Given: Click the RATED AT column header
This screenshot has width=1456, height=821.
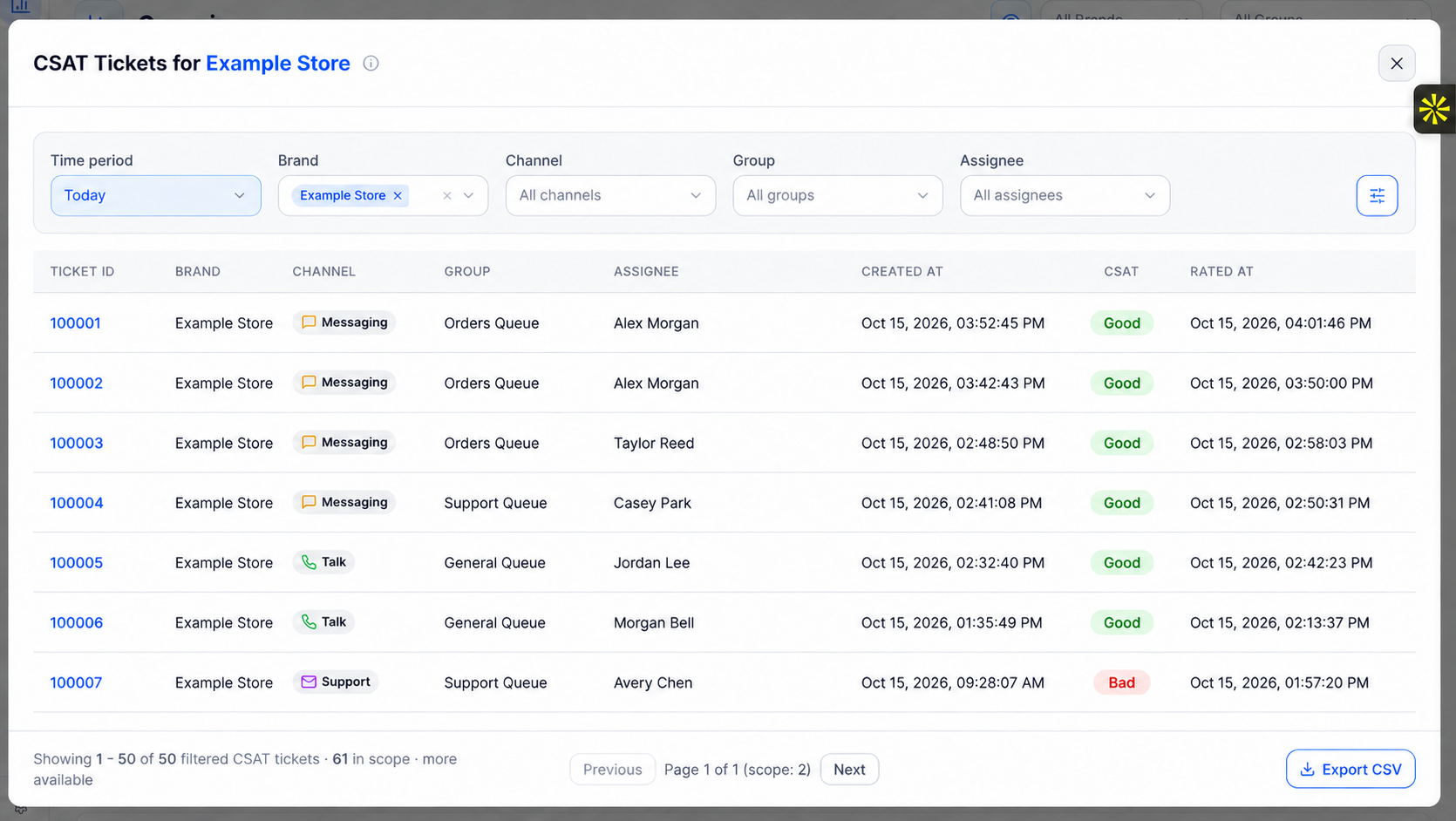Looking at the screenshot, I should (1221, 272).
